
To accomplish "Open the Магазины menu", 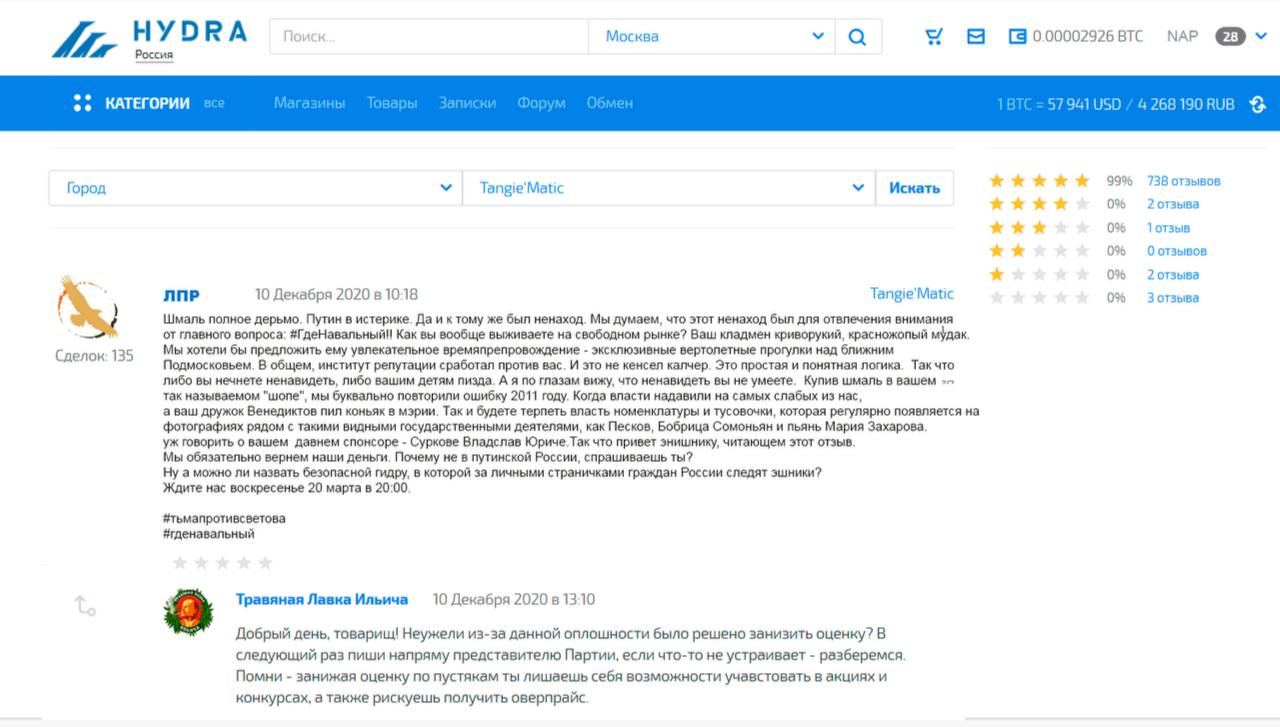I will pyautogui.click(x=309, y=103).
